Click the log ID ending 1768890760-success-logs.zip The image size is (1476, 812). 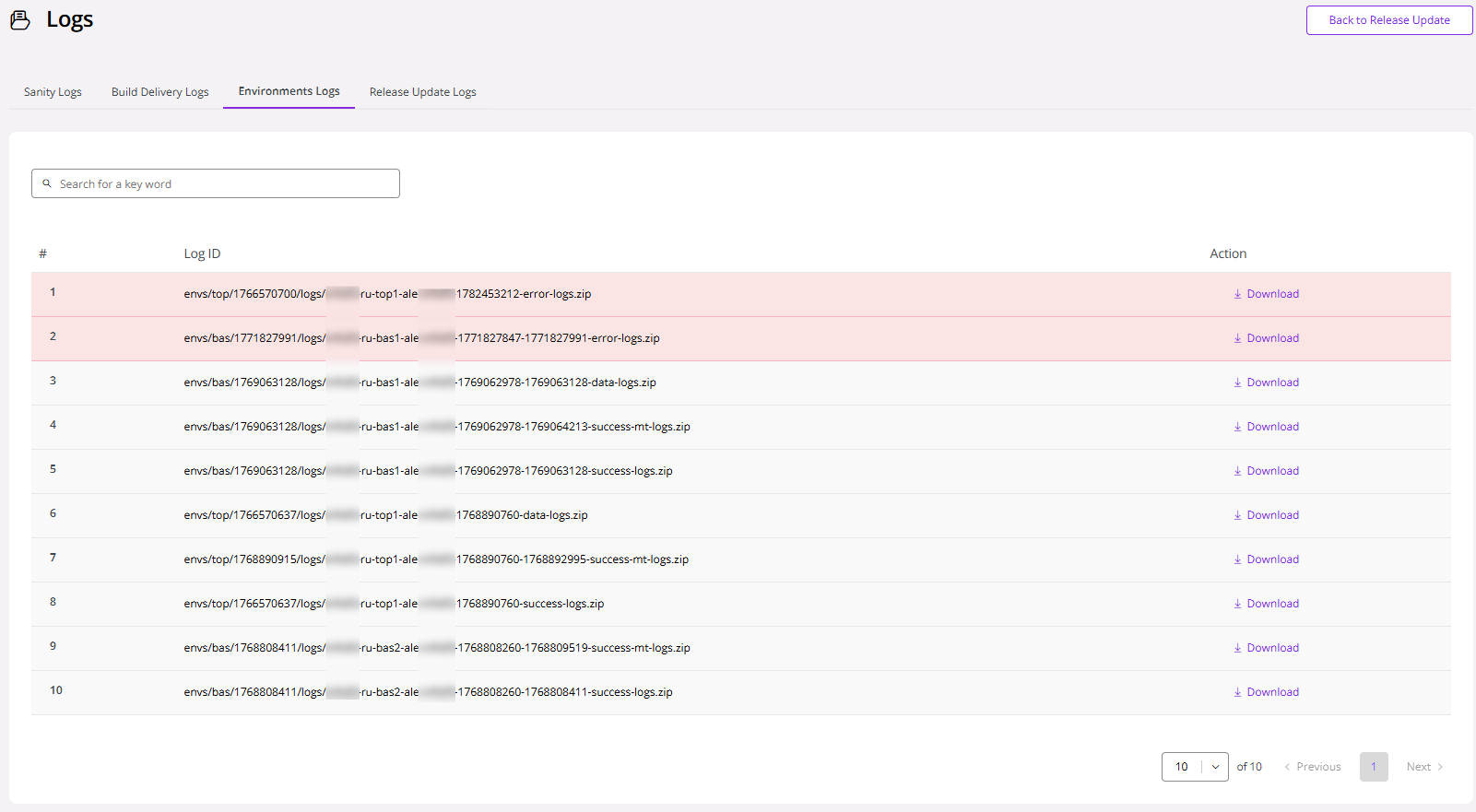(x=394, y=604)
